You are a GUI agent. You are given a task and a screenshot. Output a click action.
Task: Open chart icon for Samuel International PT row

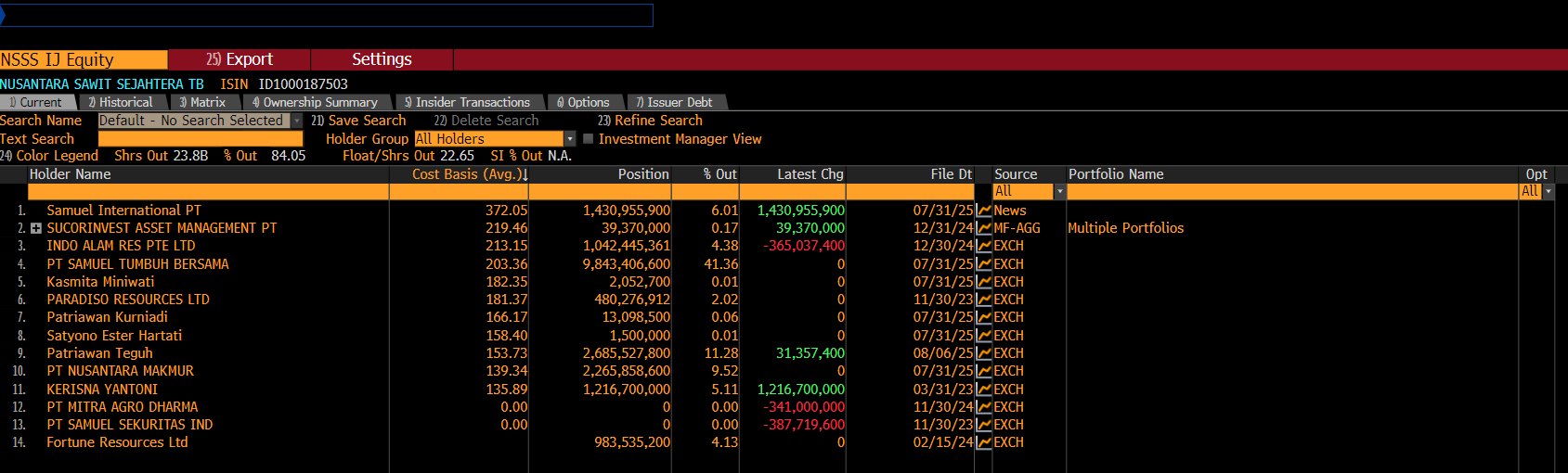pyautogui.click(x=984, y=211)
